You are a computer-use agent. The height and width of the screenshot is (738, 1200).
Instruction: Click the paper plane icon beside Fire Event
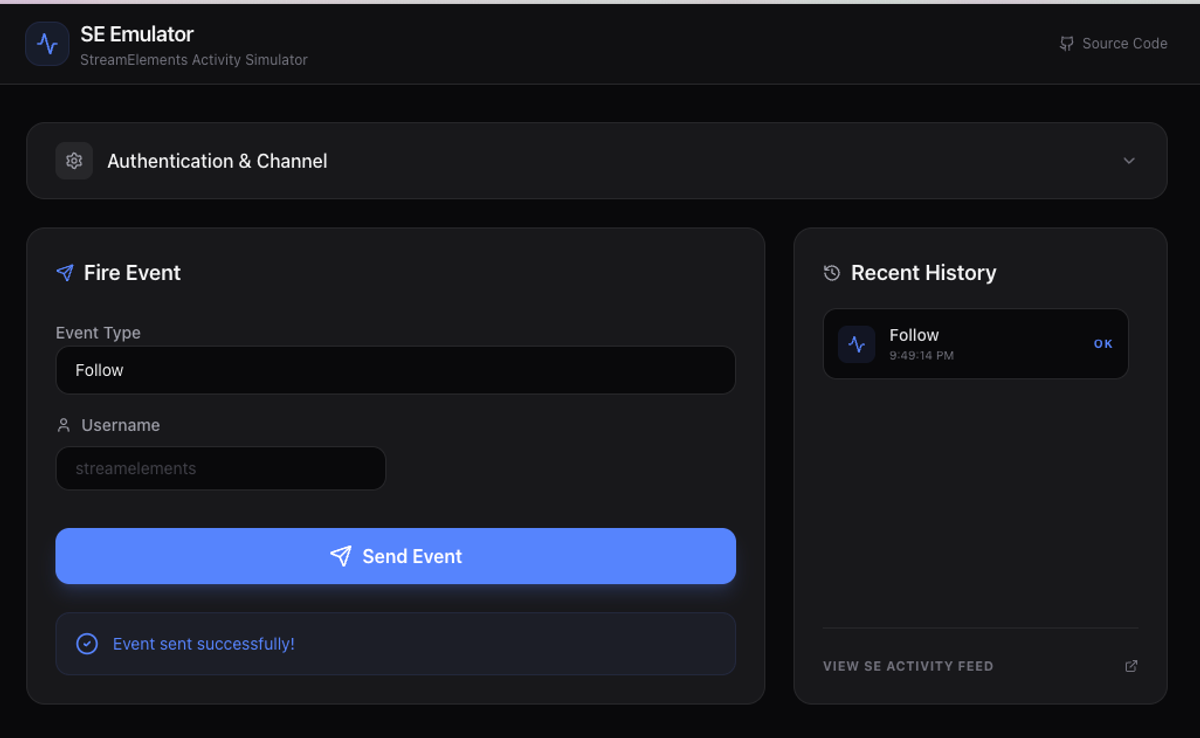coord(65,273)
